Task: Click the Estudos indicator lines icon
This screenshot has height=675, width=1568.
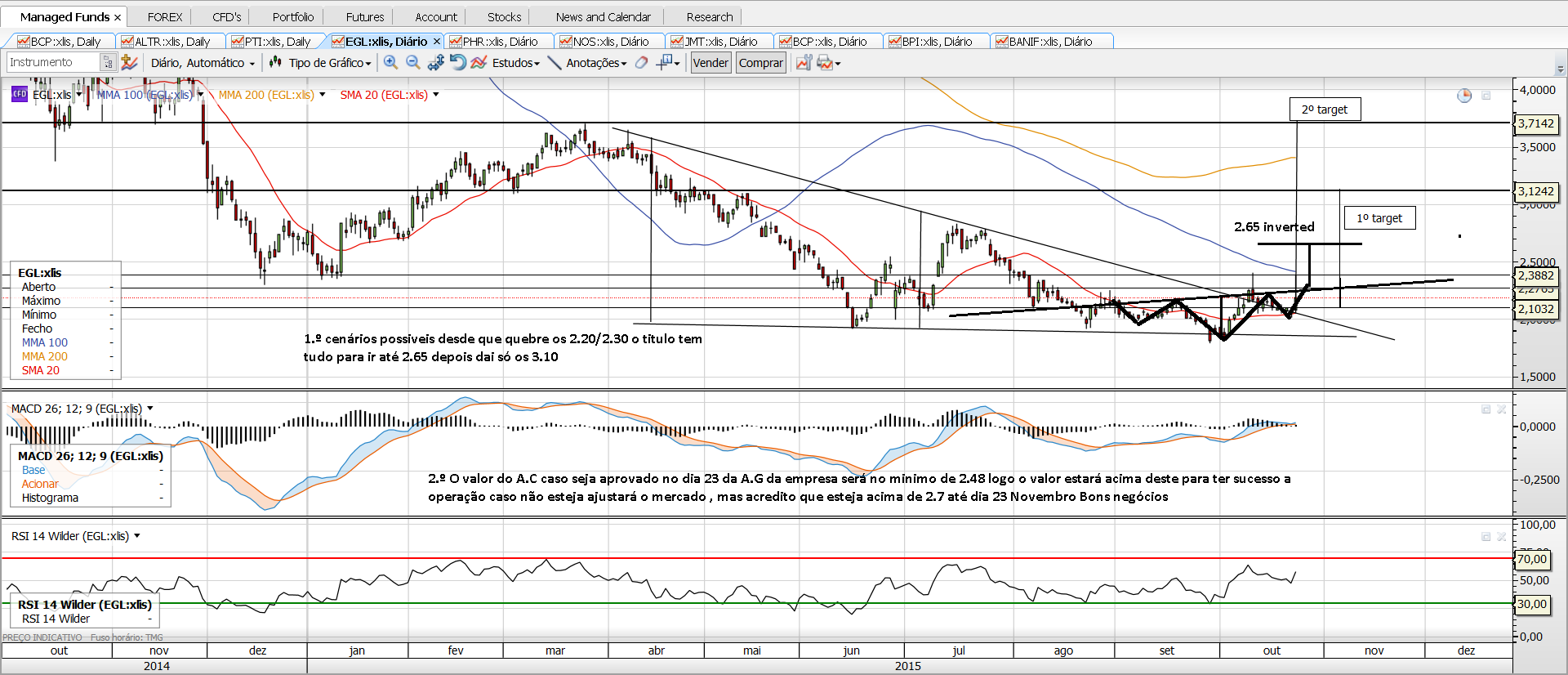Action: (x=479, y=62)
